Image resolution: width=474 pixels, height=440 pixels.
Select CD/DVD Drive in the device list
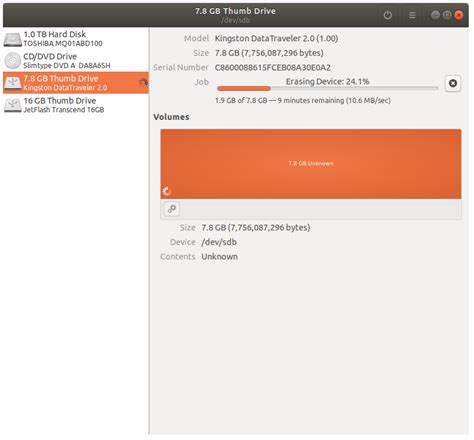coord(76,61)
